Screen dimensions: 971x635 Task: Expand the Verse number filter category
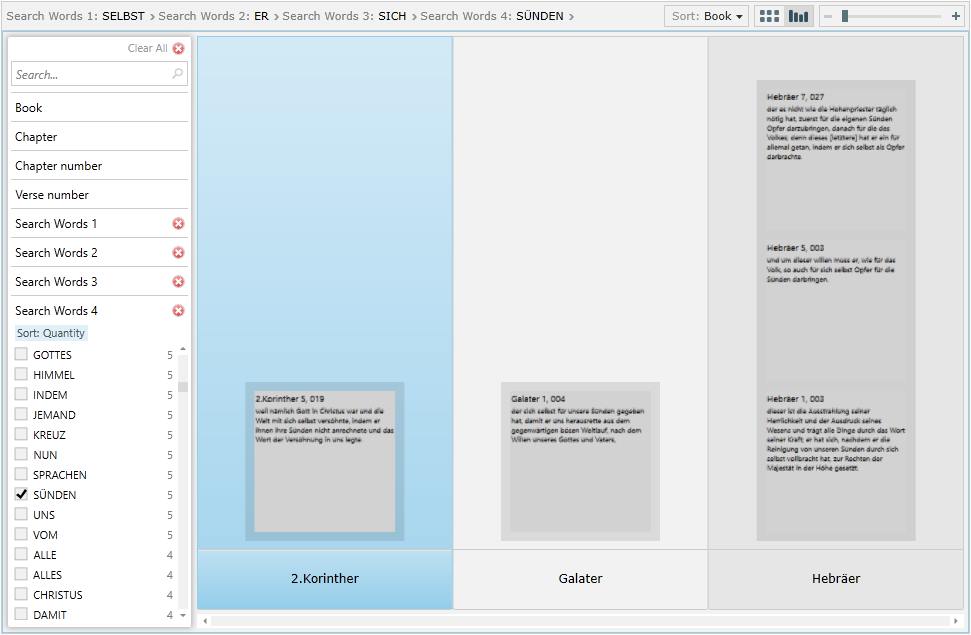point(52,195)
